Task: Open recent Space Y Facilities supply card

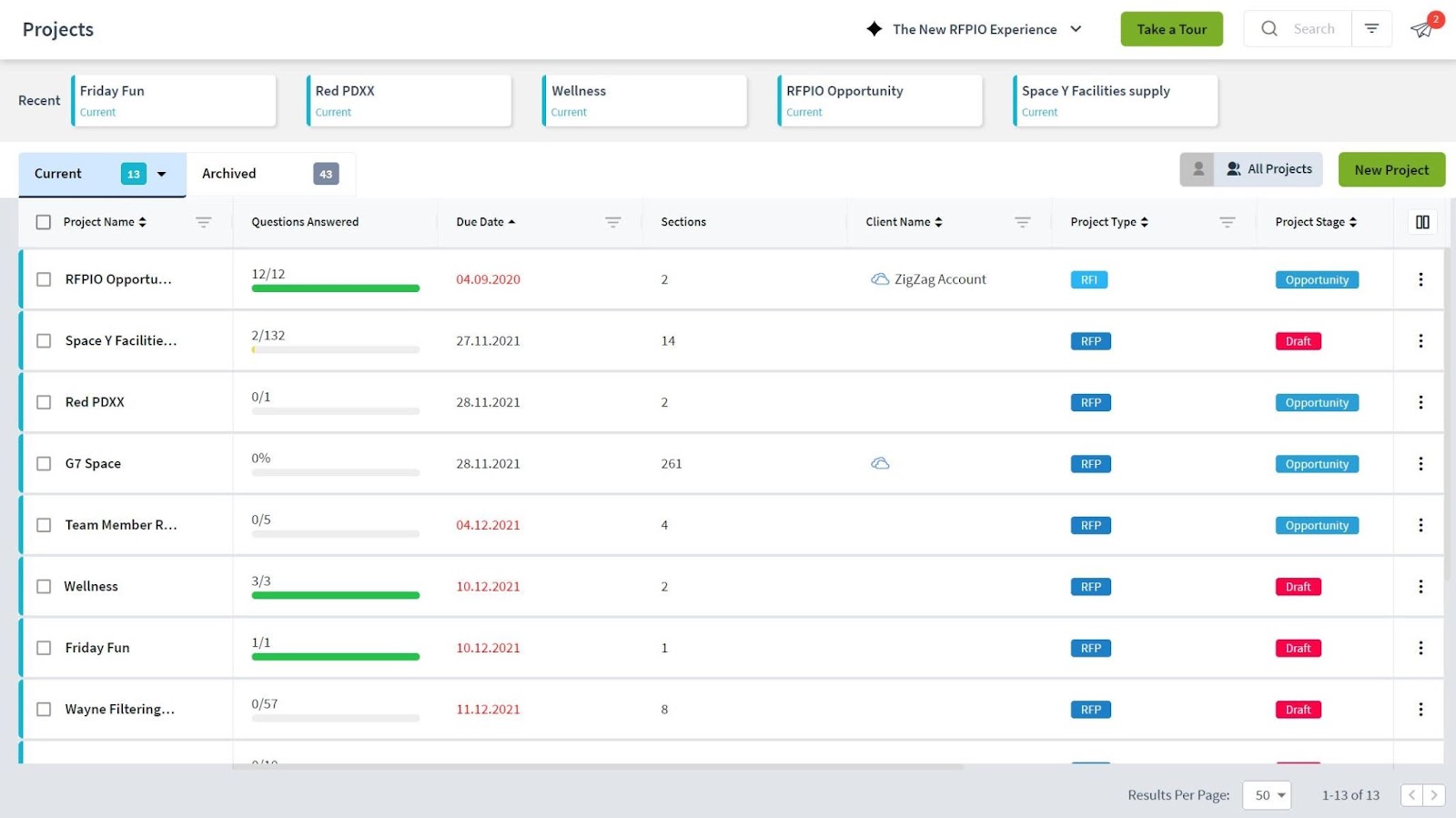Action: click(x=1116, y=100)
